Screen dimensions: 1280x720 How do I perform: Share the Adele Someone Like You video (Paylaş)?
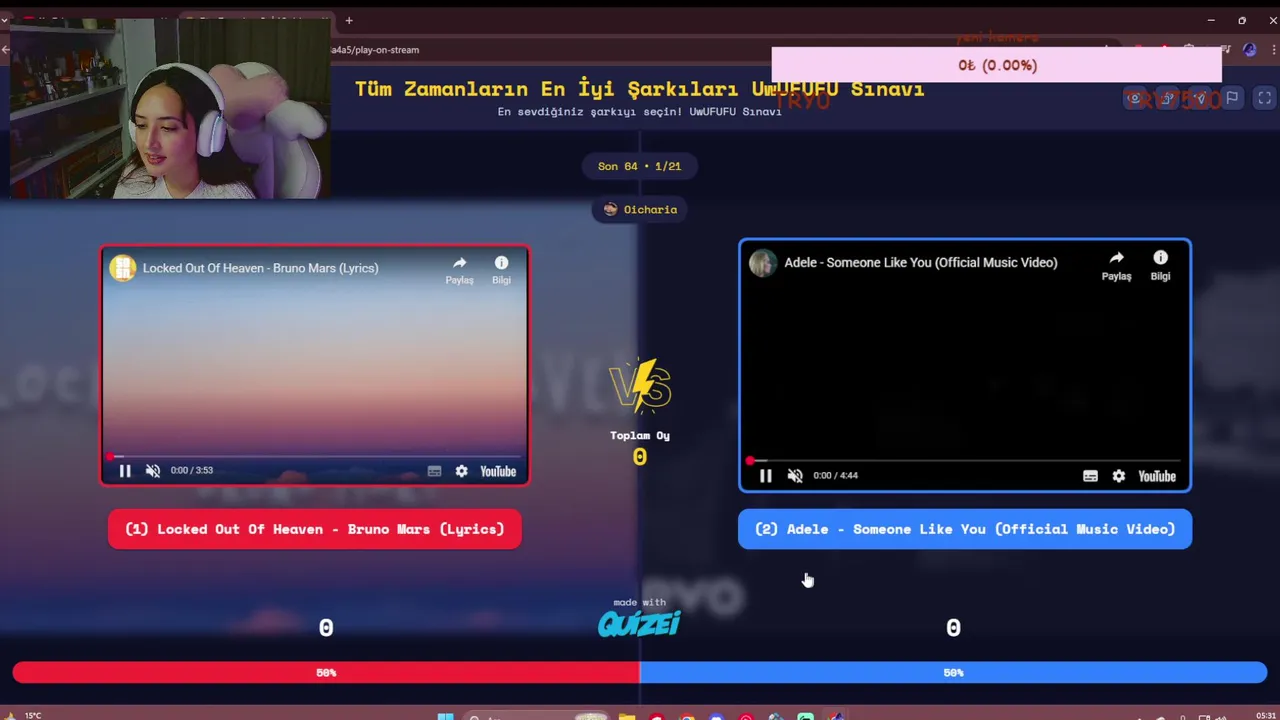pos(1116,265)
